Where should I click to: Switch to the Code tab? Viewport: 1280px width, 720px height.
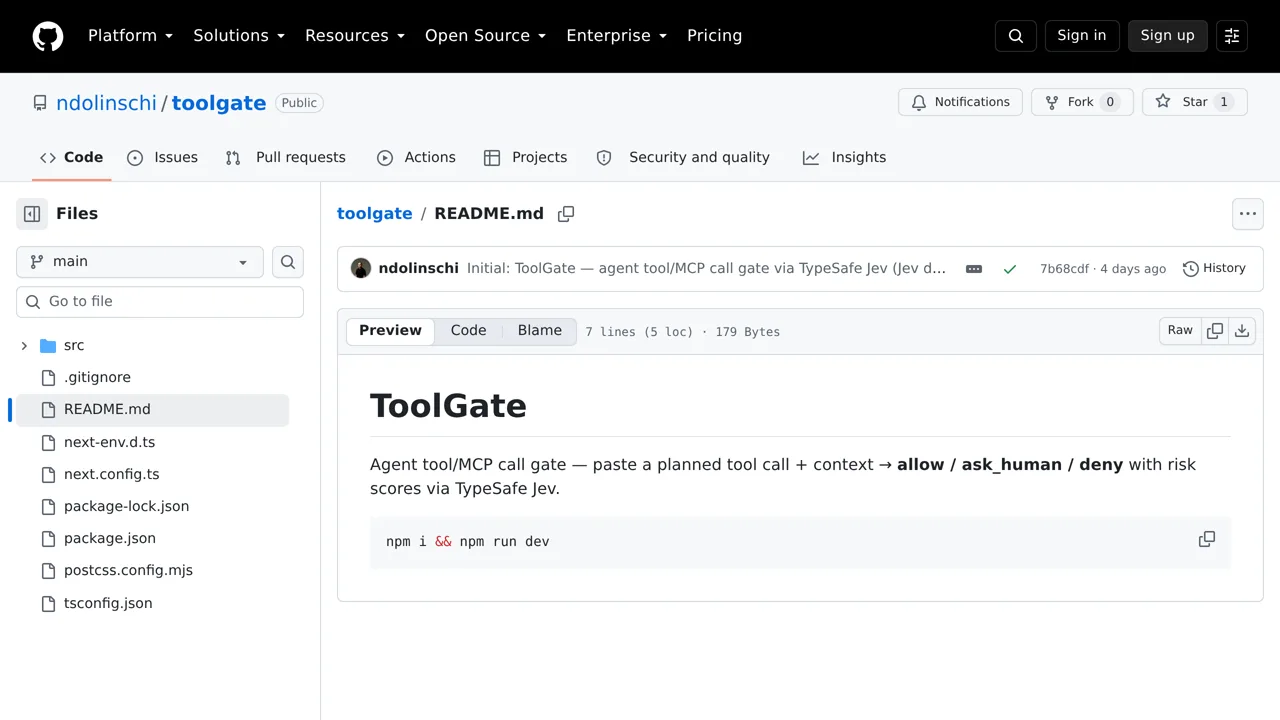pyautogui.click(x=71, y=158)
